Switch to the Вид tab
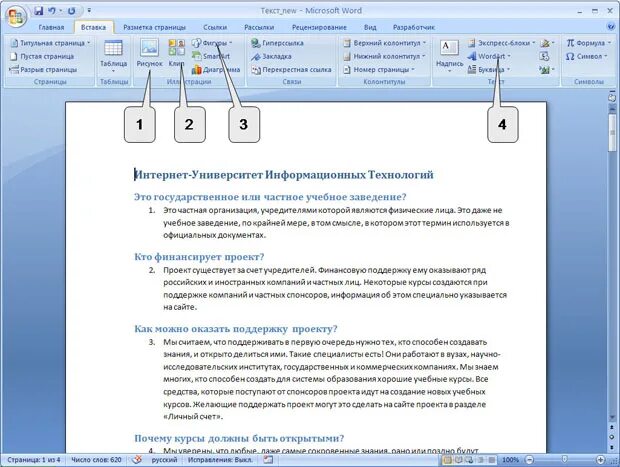 pyautogui.click(x=370, y=27)
